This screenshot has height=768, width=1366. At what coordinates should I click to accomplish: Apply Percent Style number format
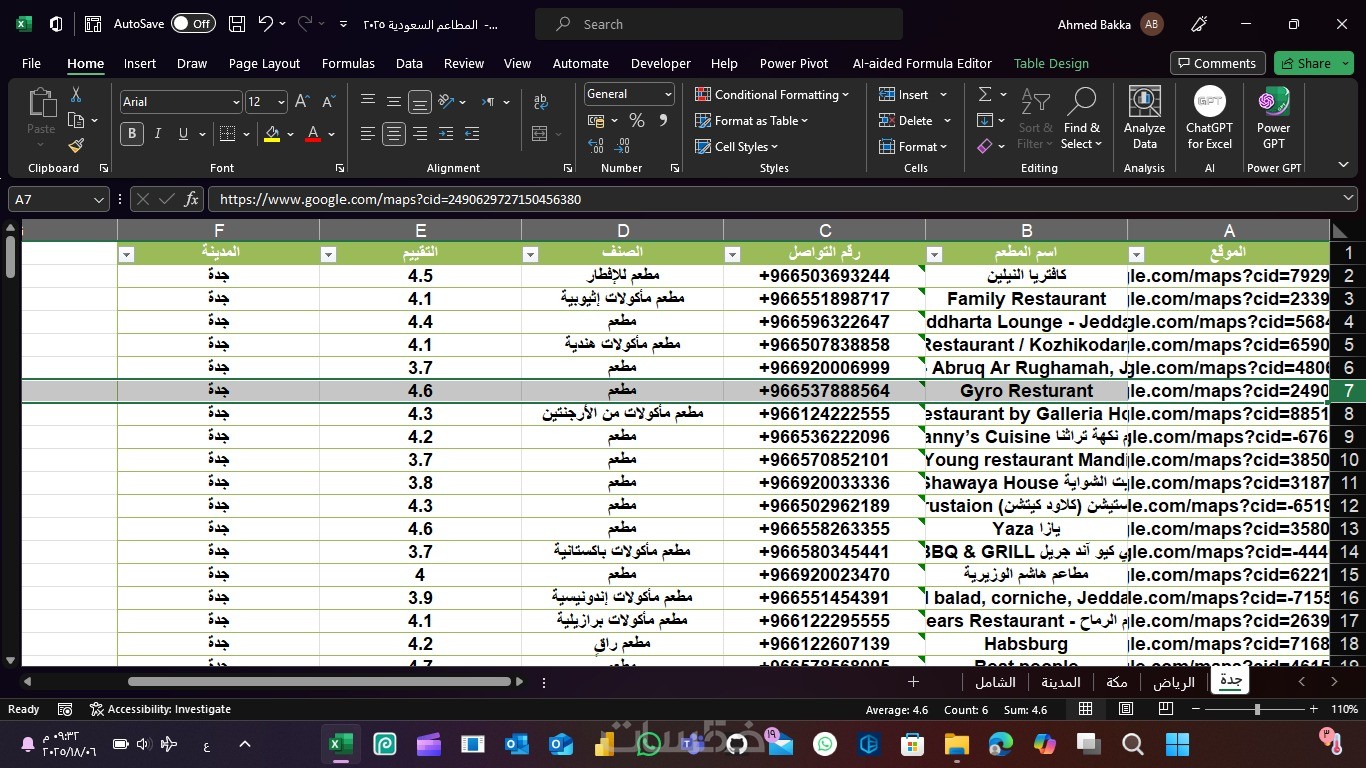[x=637, y=120]
